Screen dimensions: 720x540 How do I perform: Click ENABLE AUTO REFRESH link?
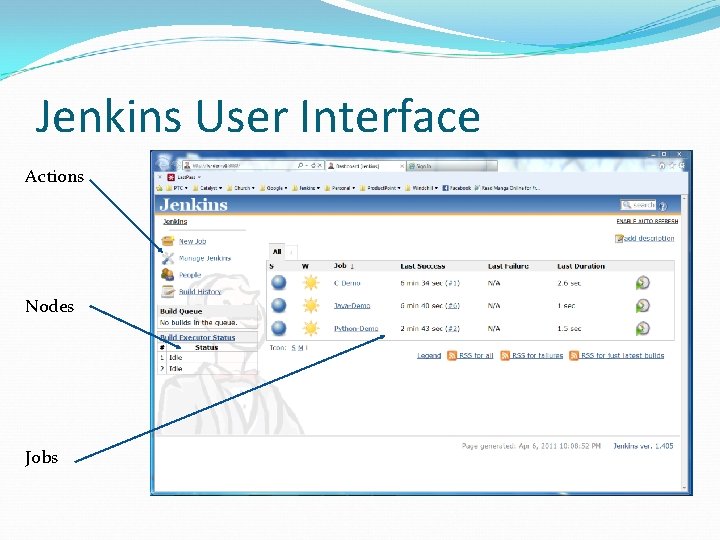pyautogui.click(x=647, y=221)
